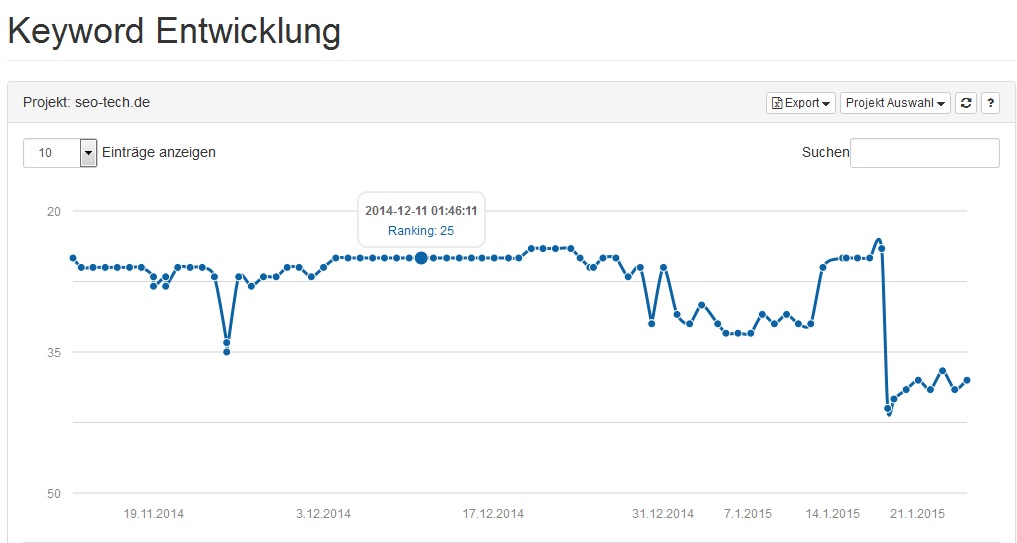Image resolution: width=1017 pixels, height=543 pixels.
Task: Click the 31.12.2014 date axis label
Action: (x=663, y=514)
